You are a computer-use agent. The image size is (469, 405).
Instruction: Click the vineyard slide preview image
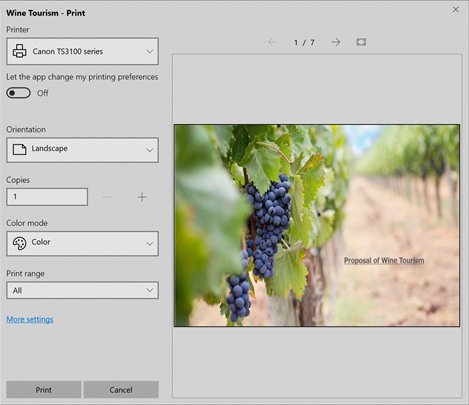point(317,225)
